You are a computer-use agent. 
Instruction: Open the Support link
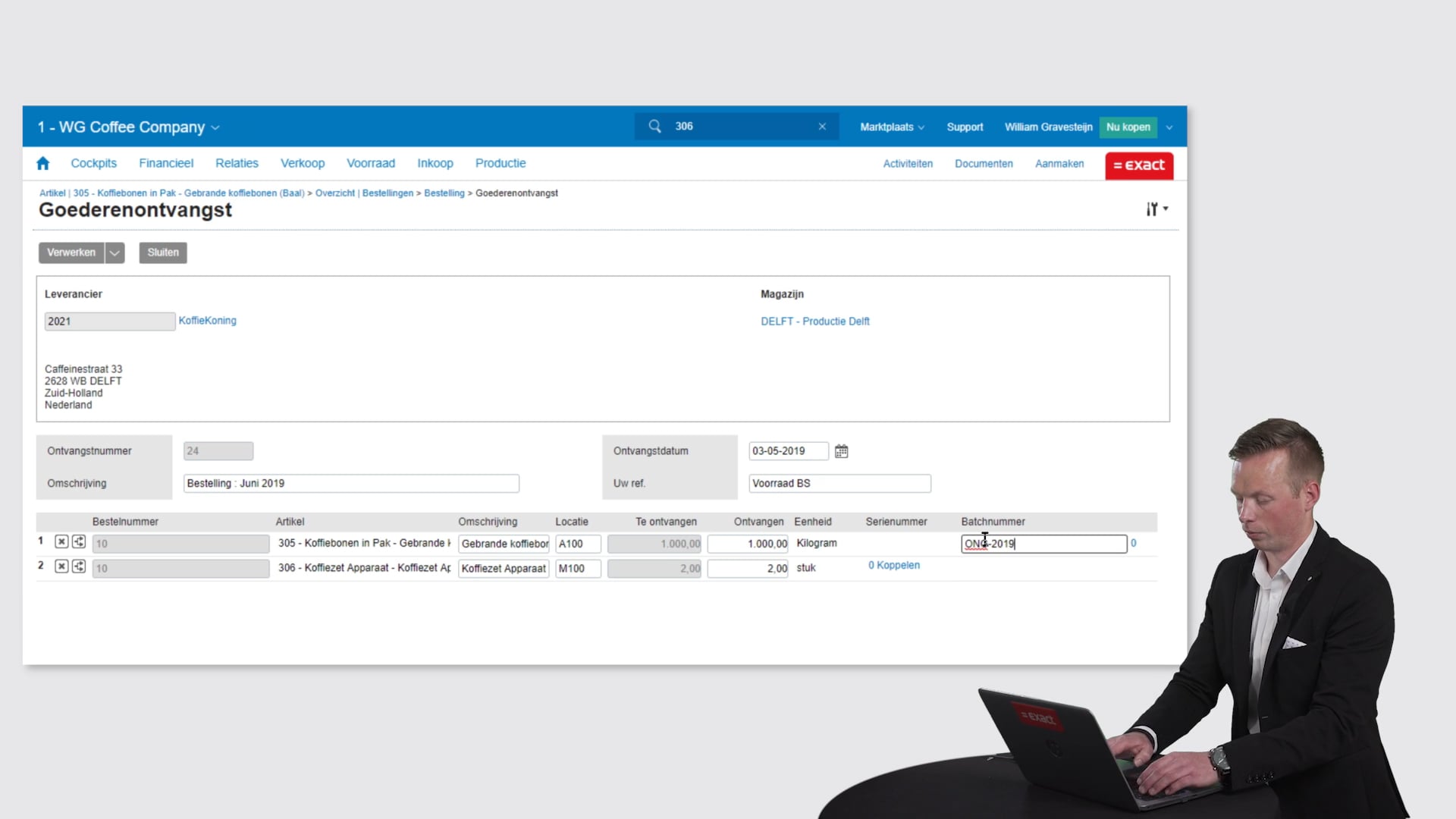coord(965,127)
